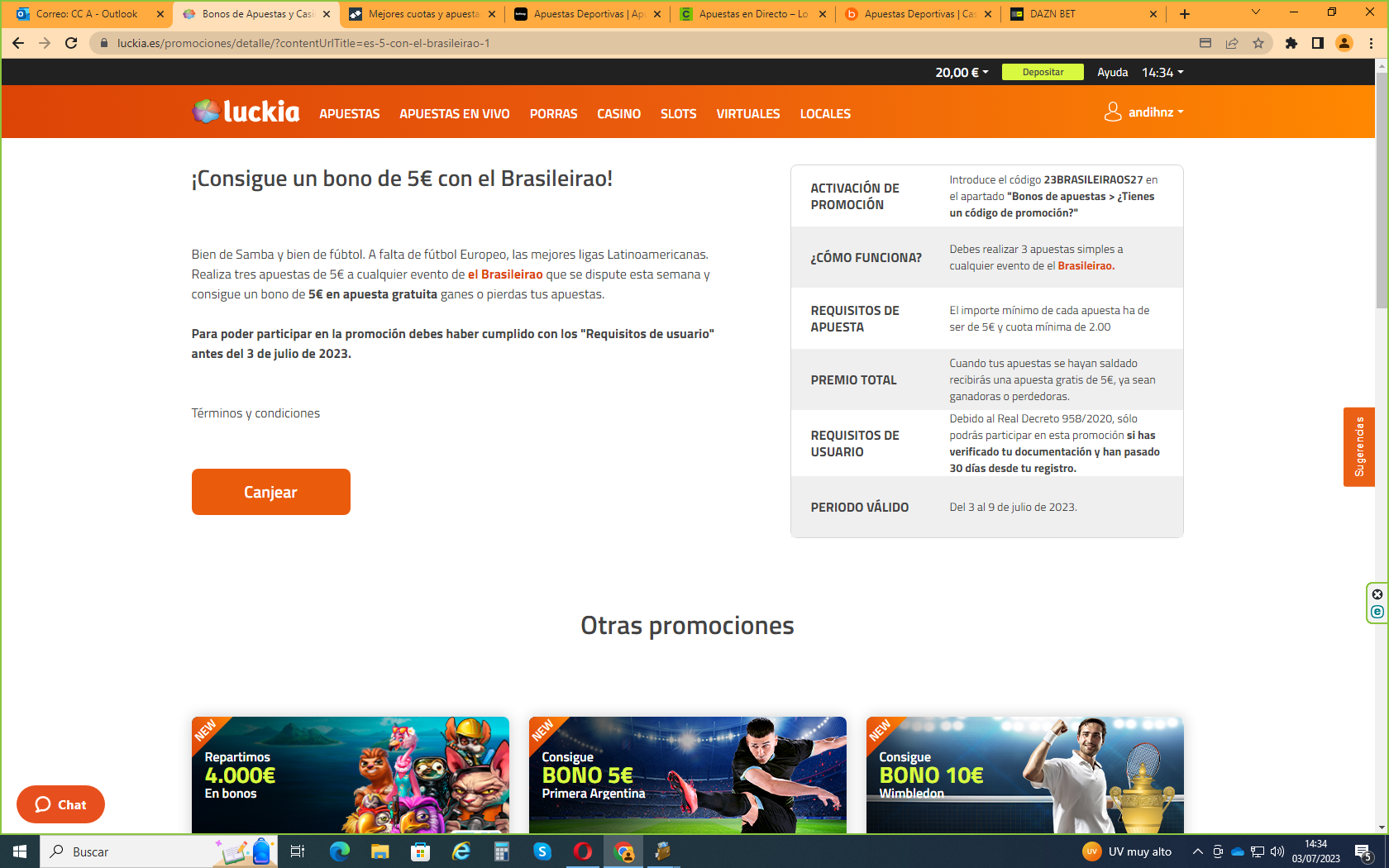
Task: Click the green Depositar button
Action: pos(1043,72)
